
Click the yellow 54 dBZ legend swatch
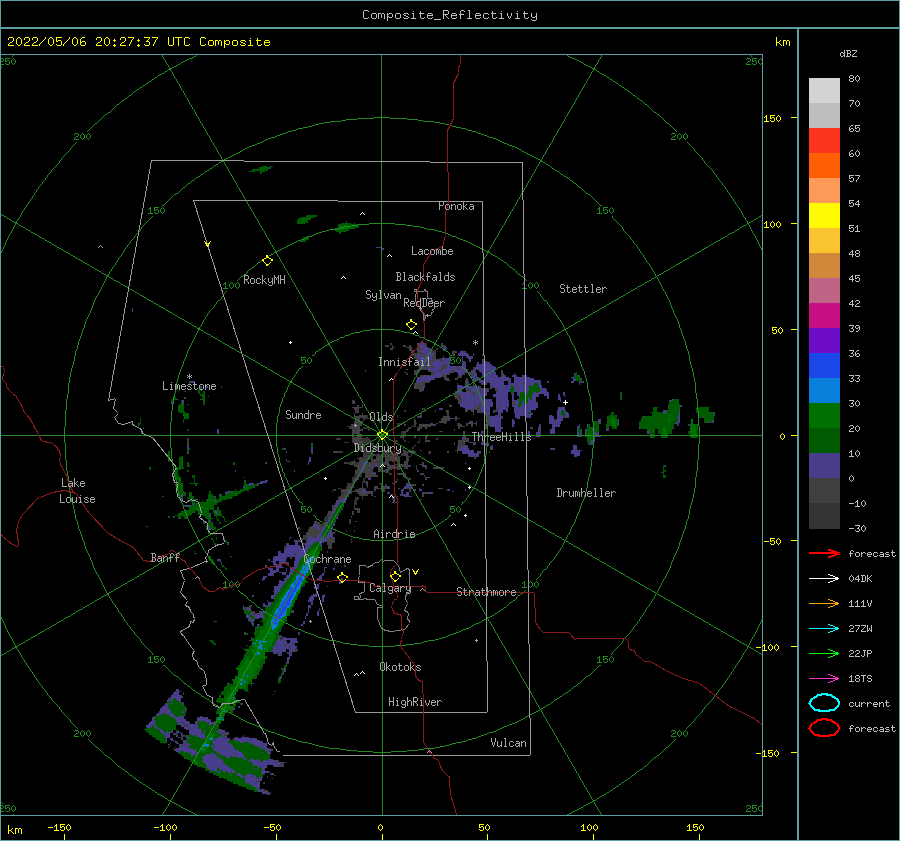pyautogui.click(x=824, y=215)
